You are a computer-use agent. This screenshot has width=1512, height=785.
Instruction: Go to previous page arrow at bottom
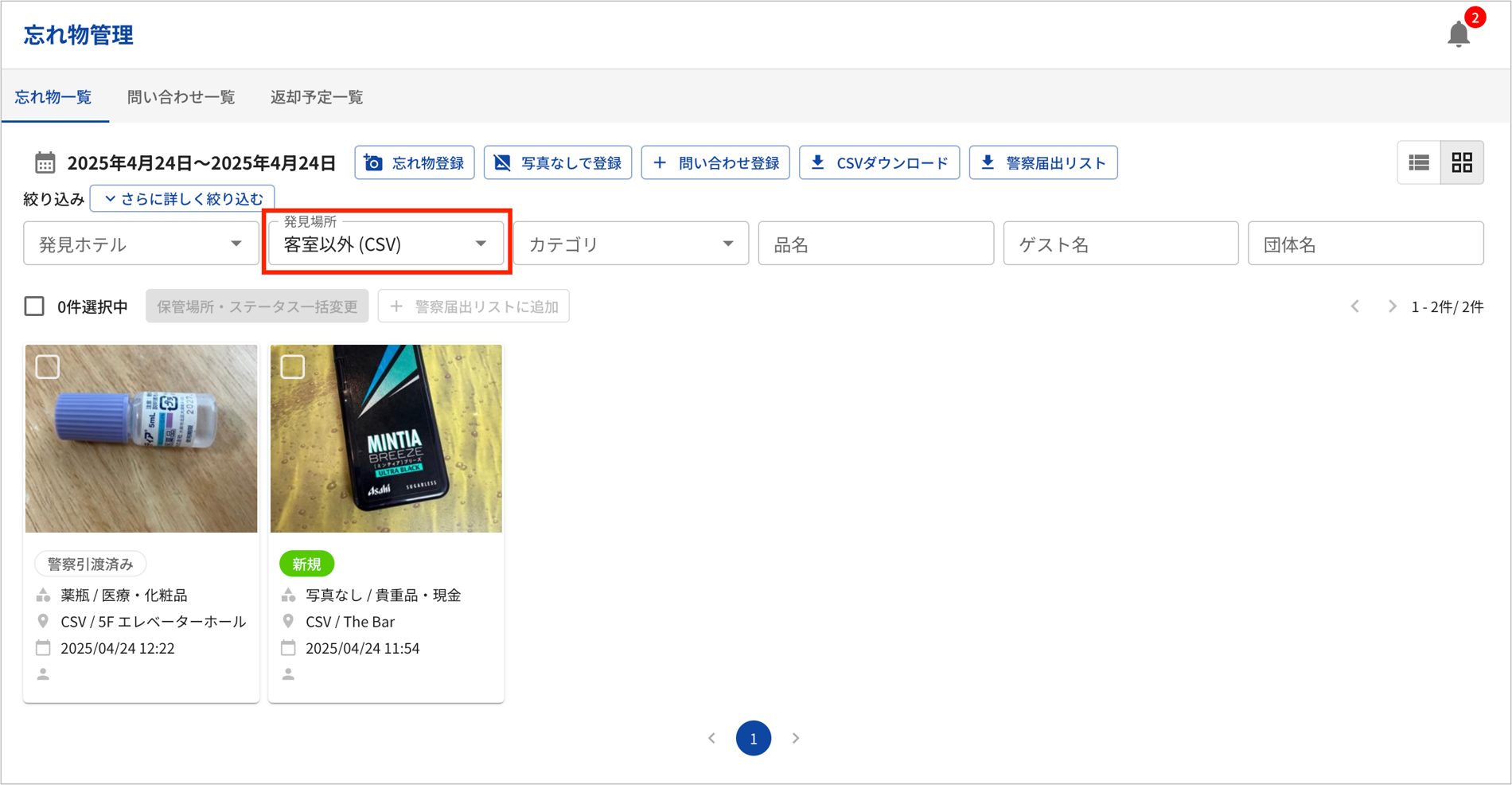[x=711, y=739]
